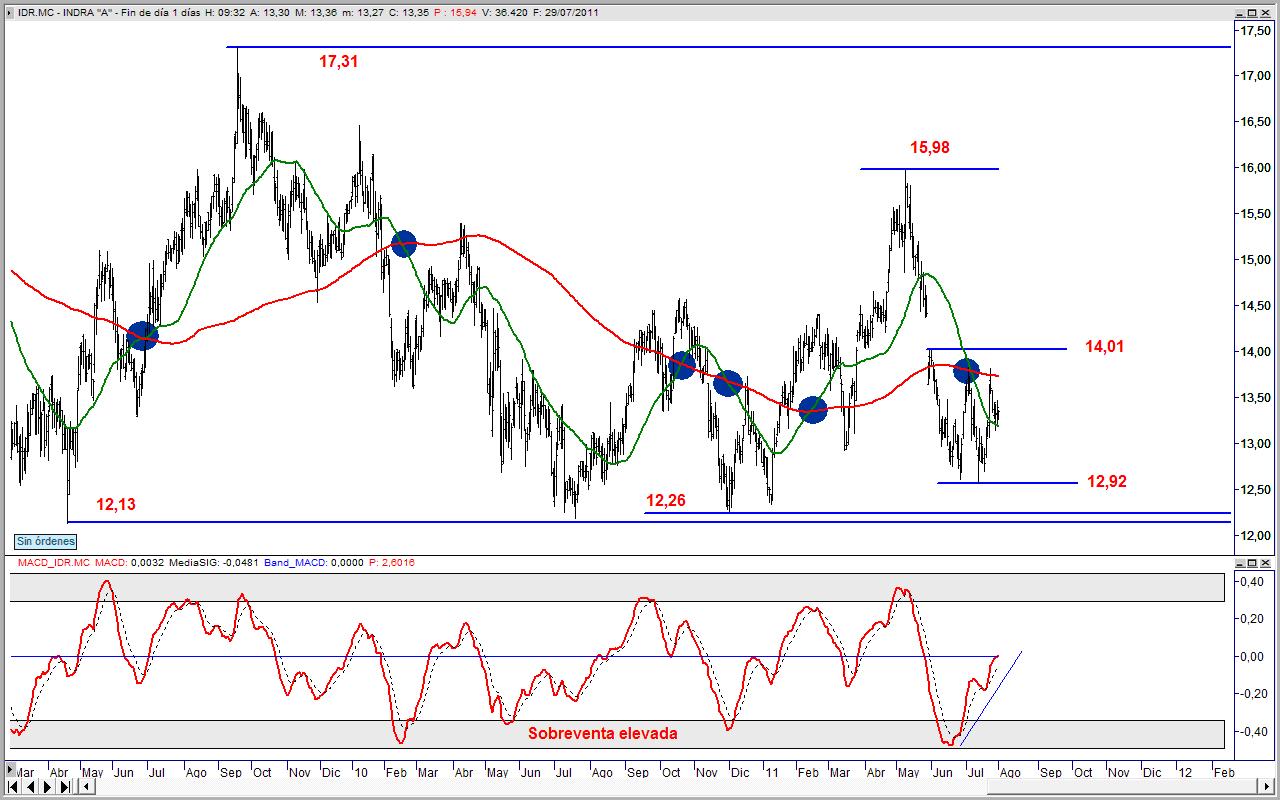This screenshot has width=1280, height=800.
Task: Click the "Sobreventa elevada" annotation text
Action: tap(603, 733)
